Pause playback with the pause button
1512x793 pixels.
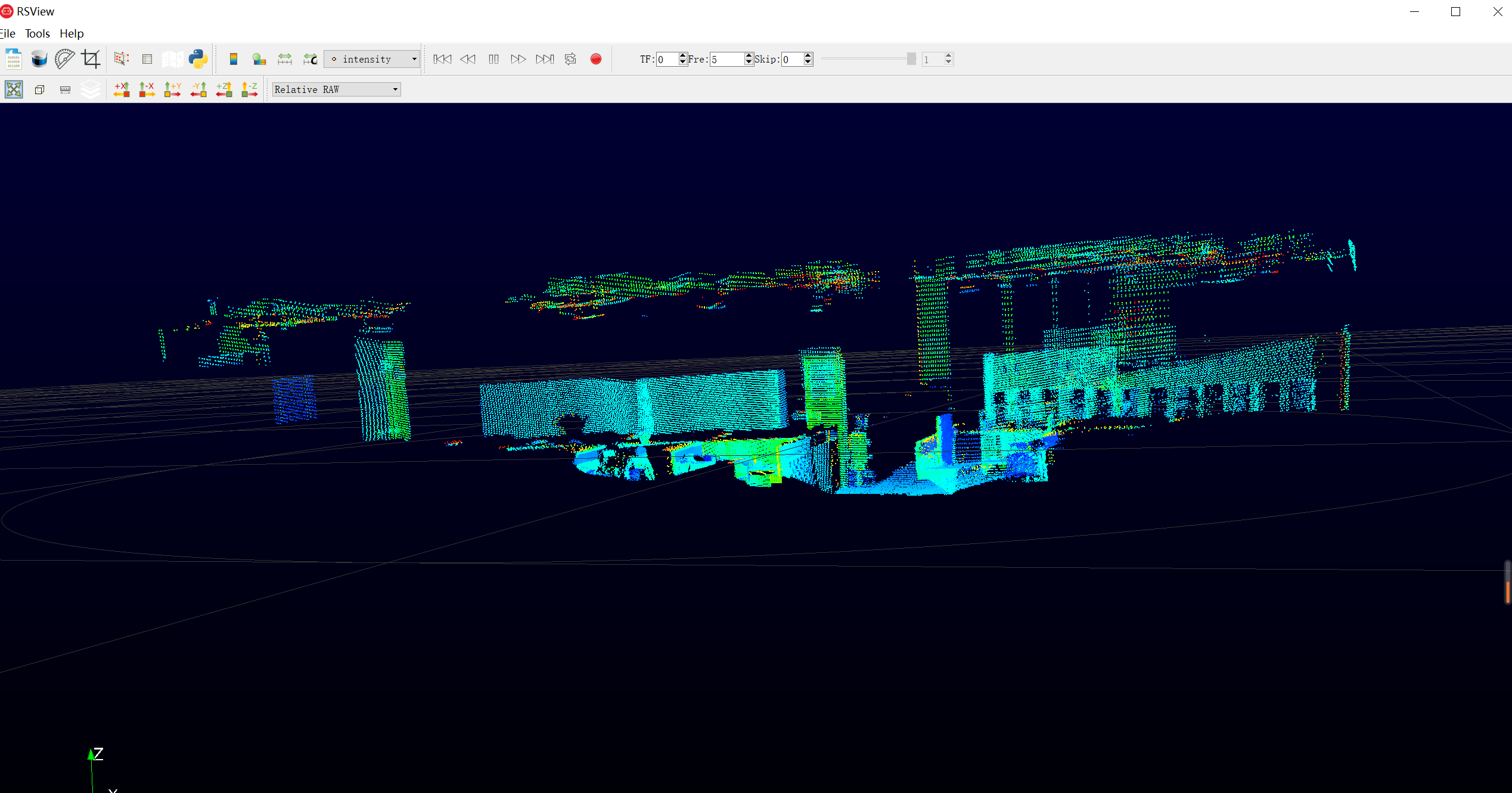(493, 59)
